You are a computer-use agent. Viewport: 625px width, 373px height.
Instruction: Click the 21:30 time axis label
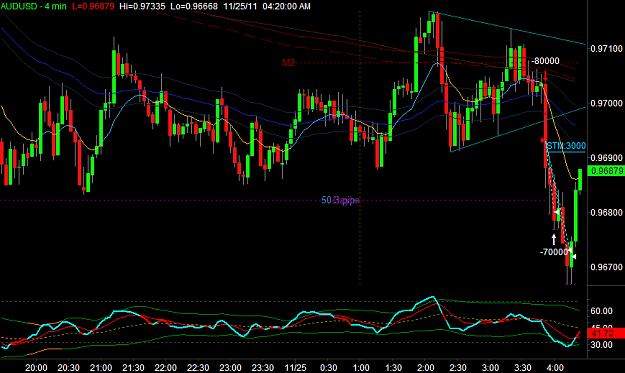pos(133,367)
